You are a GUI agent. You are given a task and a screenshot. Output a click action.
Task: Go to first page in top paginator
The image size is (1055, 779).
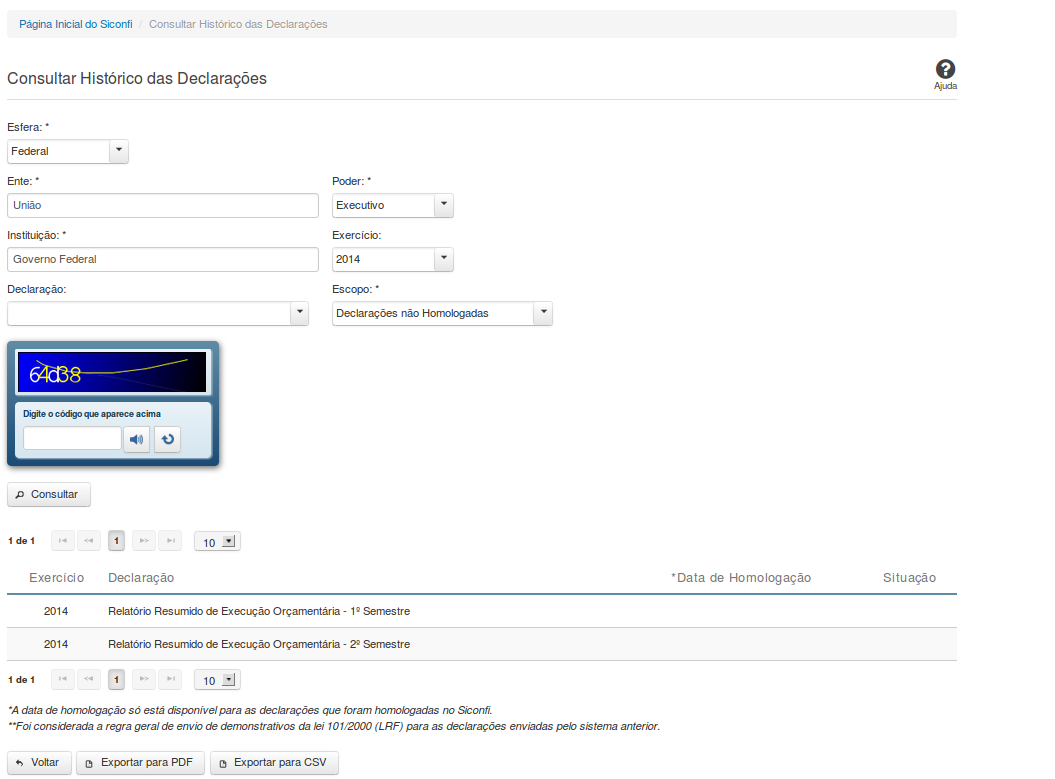(63, 541)
